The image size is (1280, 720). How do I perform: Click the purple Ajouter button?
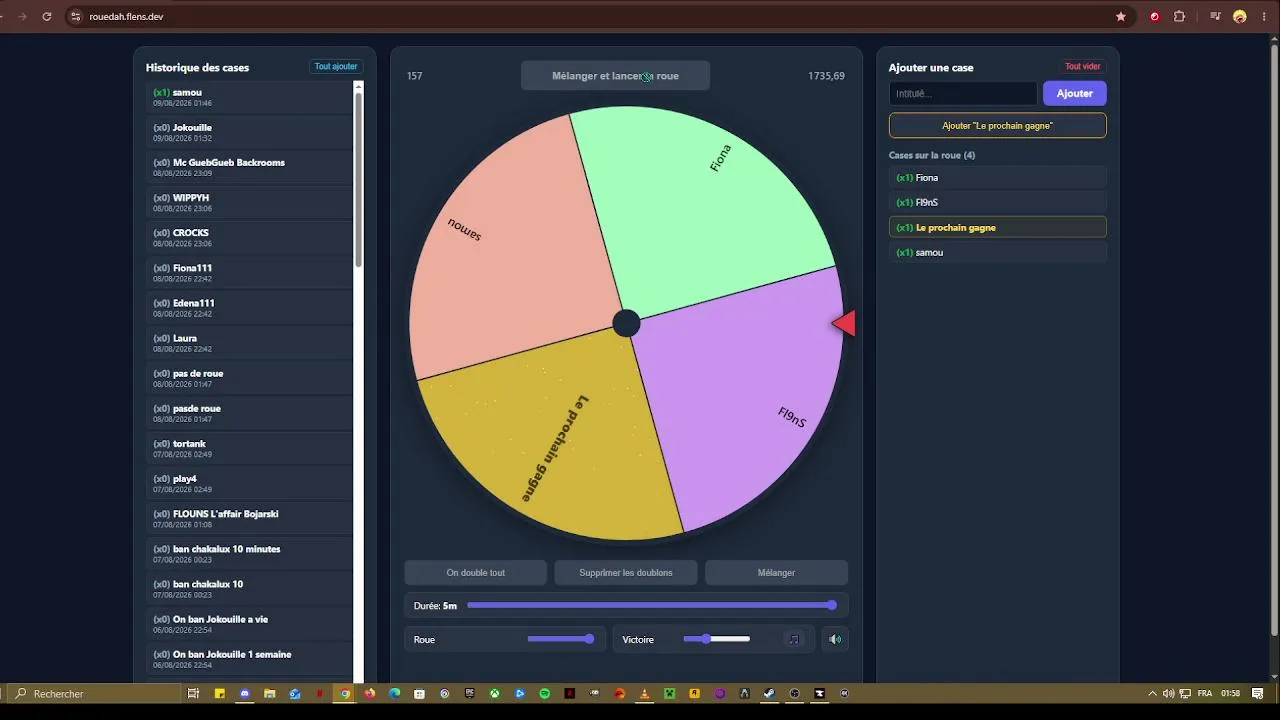coord(1075,93)
